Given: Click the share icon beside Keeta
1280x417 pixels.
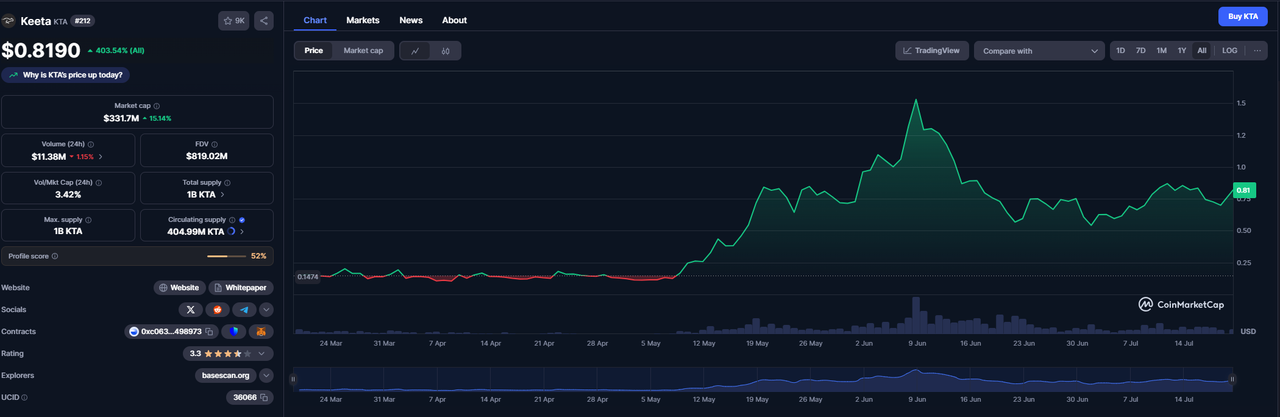Looking at the screenshot, I should [x=264, y=20].
